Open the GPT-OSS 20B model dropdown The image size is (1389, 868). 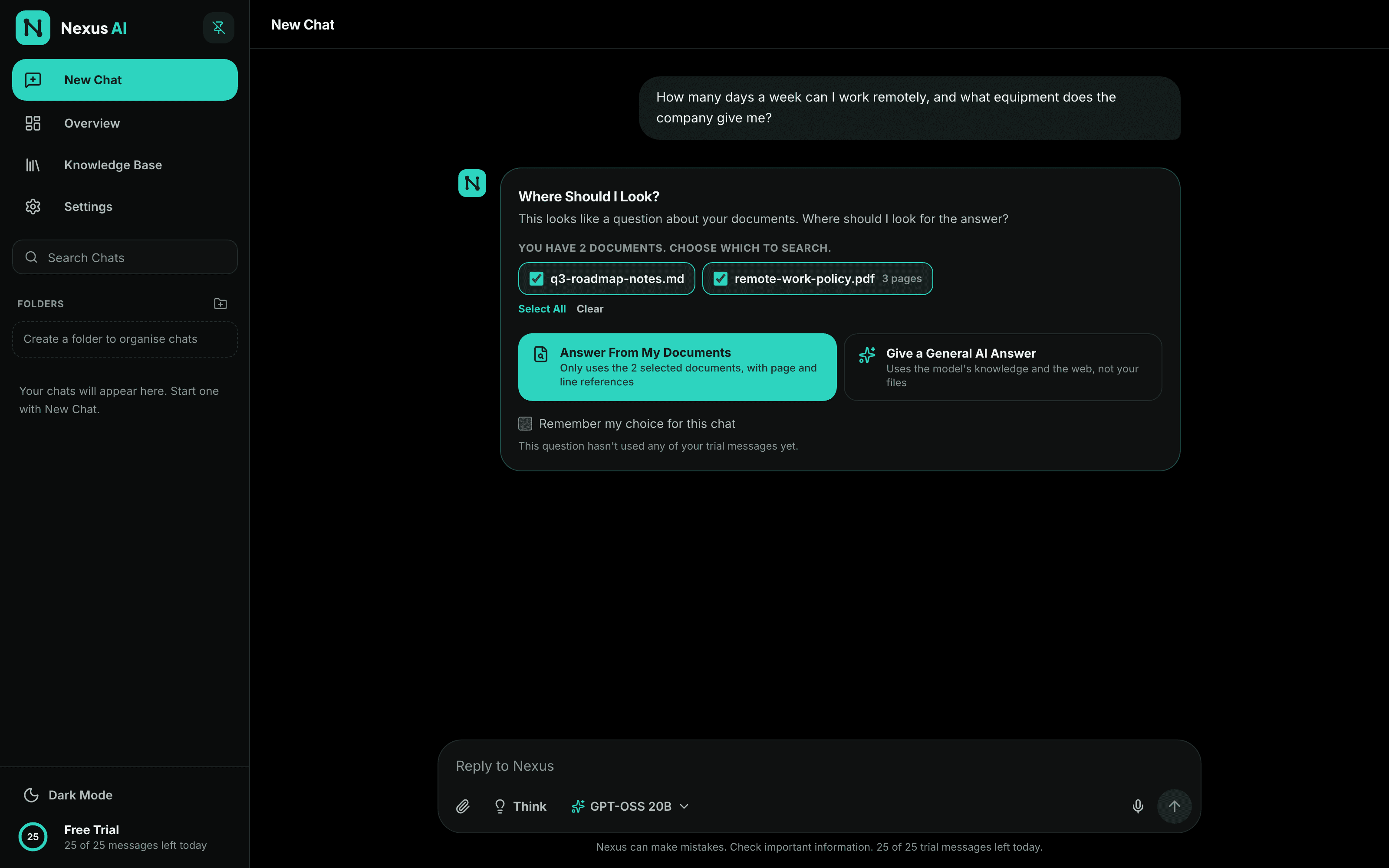click(630, 806)
